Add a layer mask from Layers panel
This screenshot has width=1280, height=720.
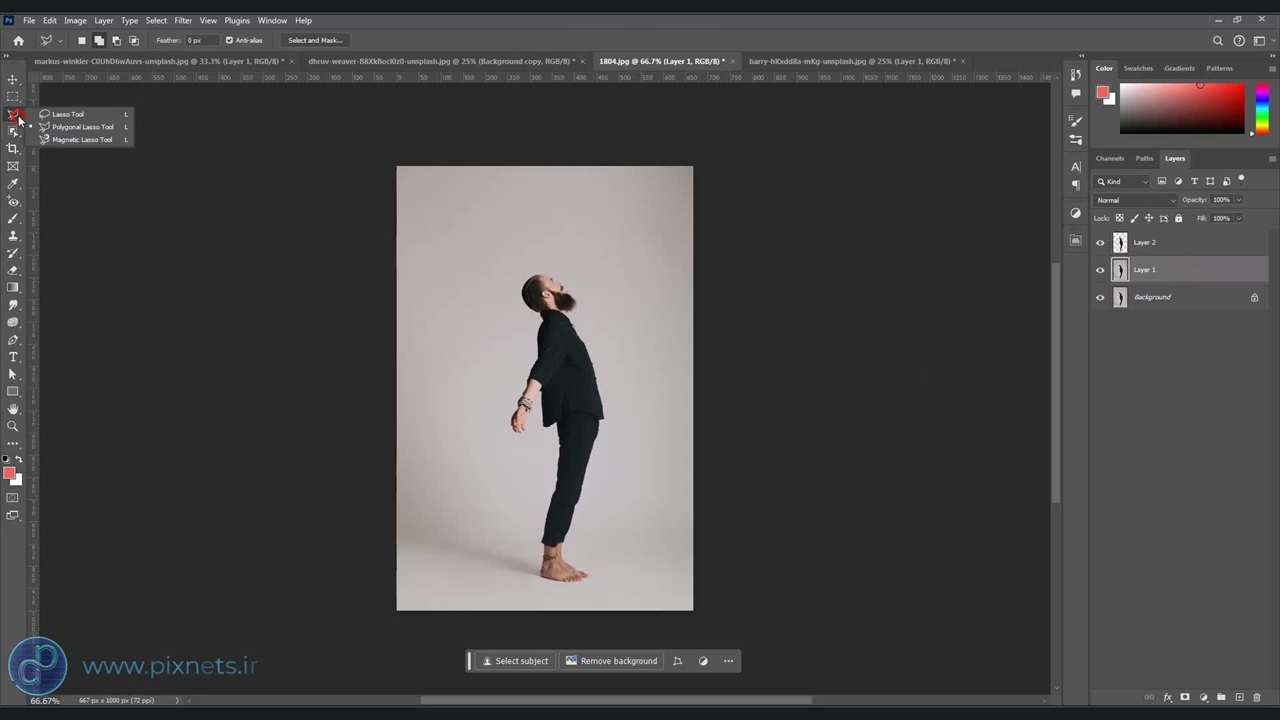[x=1185, y=697]
